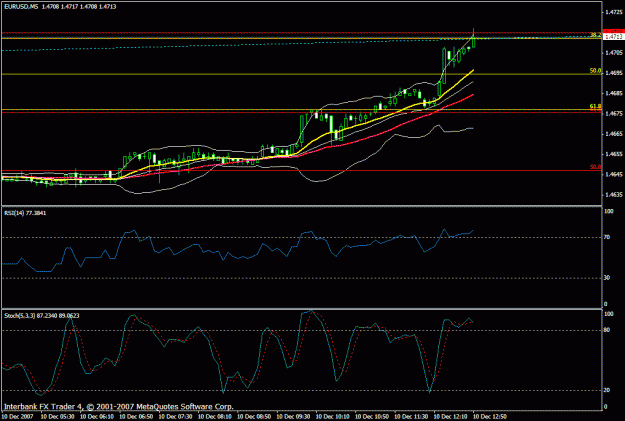Click the 10 Dec 10:10 time label
Viewport: 625px width, 421px height.
[x=333, y=417]
